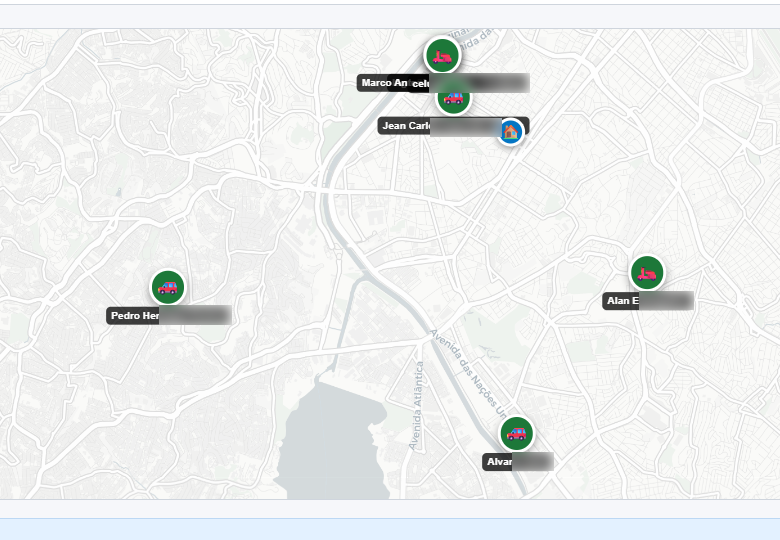780x540 pixels.
Task: Click the Avenida Atlântica street label
Action: tap(416, 406)
